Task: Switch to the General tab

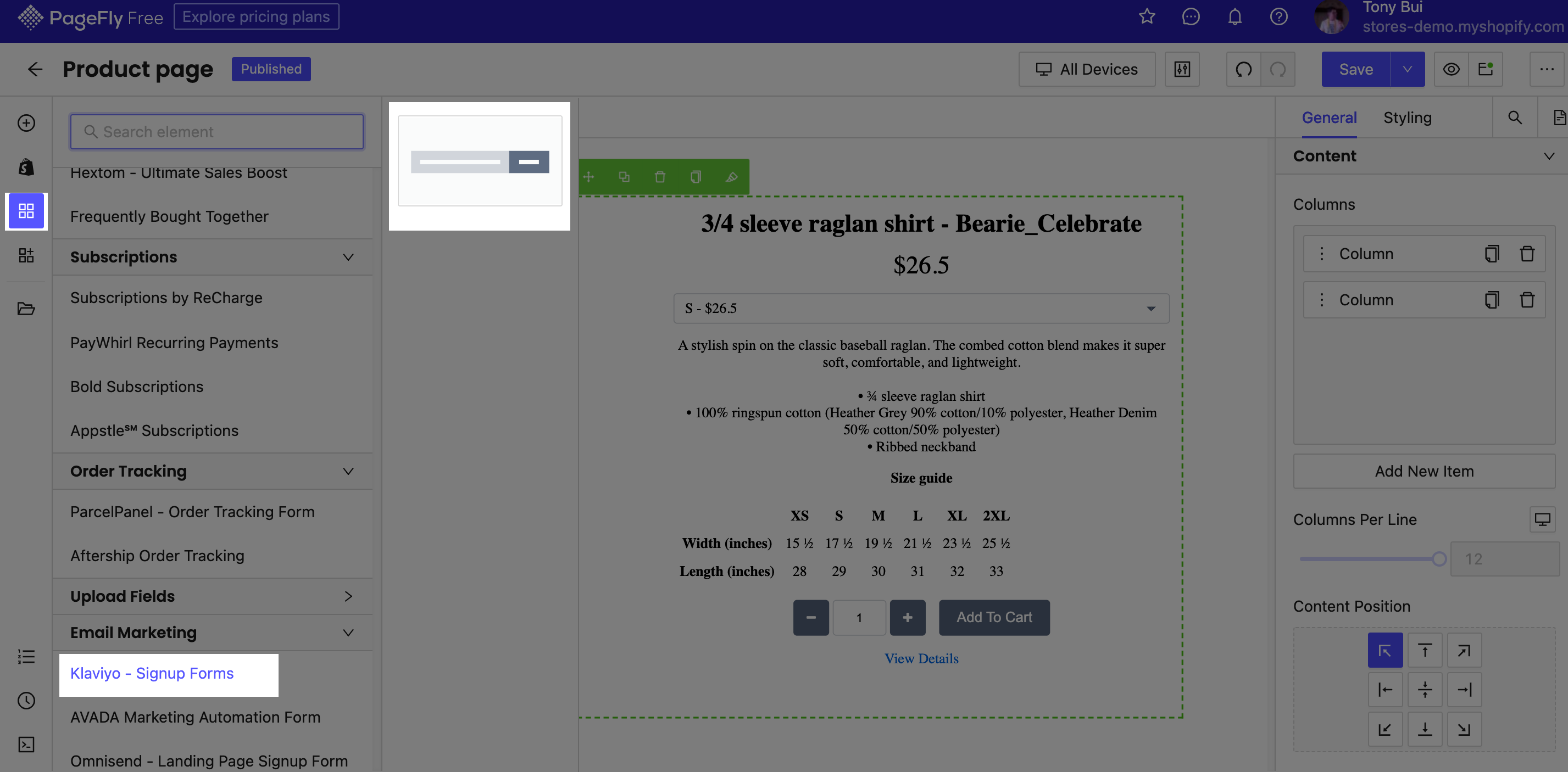Action: click(1329, 118)
